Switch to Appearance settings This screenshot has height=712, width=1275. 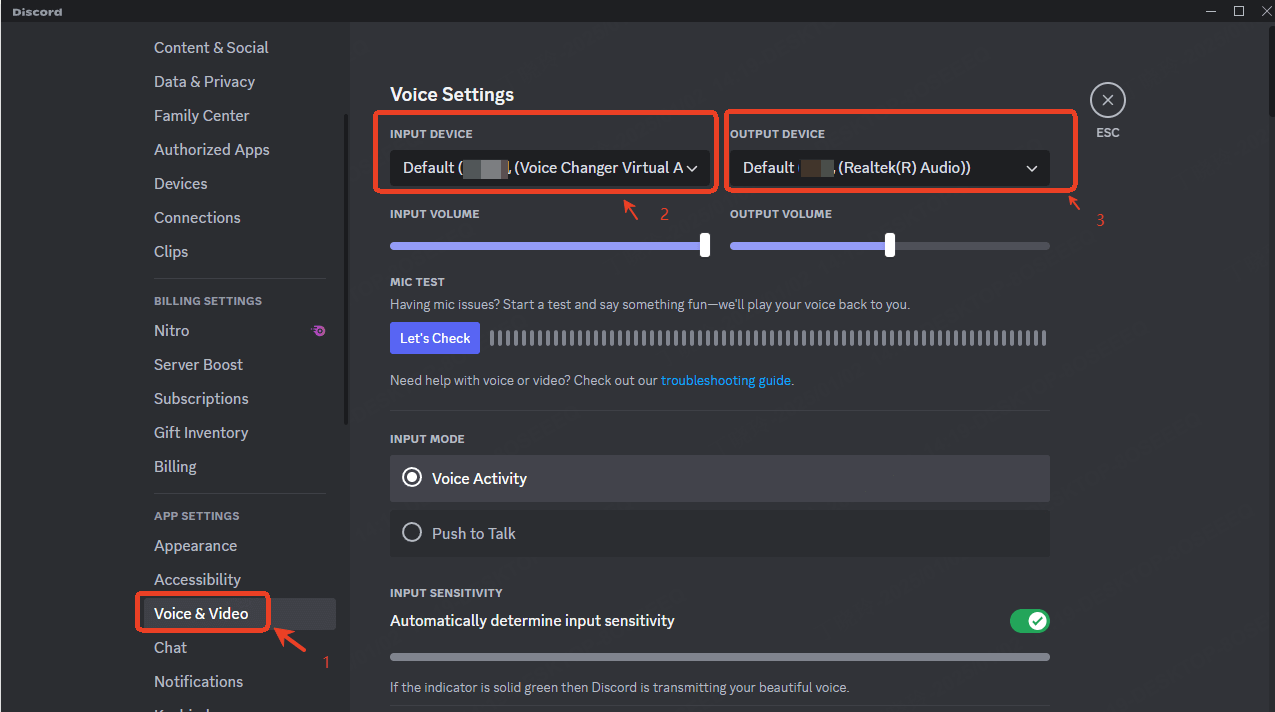pyautogui.click(x=195, y=545)
